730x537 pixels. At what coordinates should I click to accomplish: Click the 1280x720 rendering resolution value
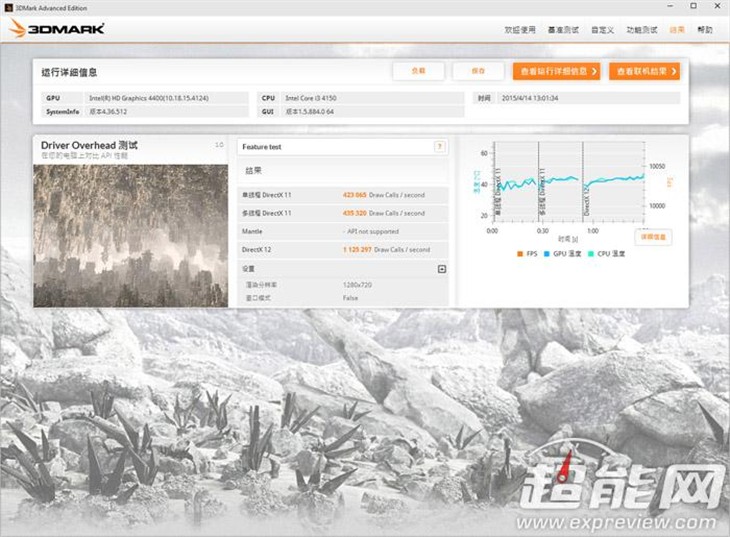(x=357, y=285)
